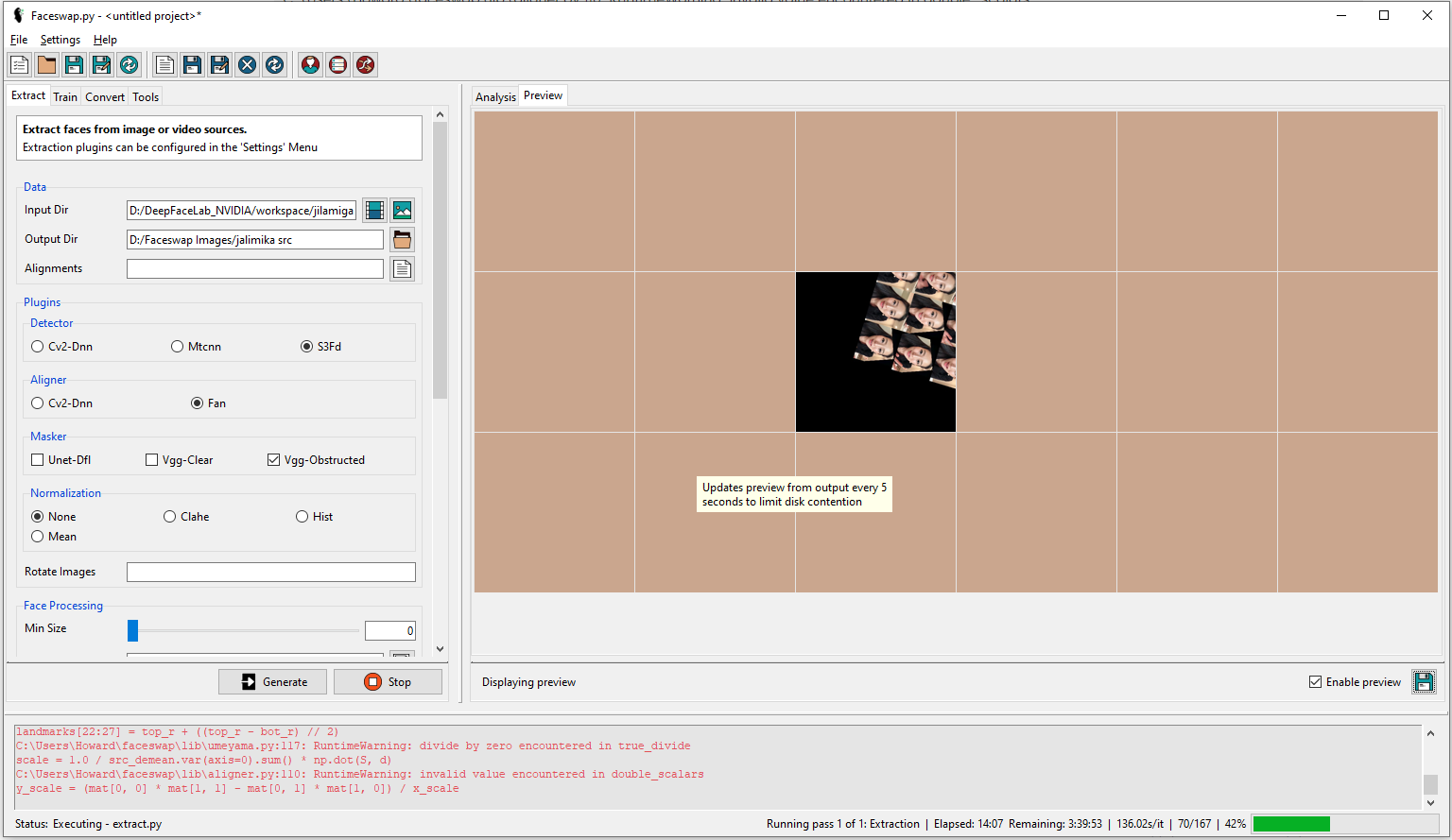
Task: Open Train settings via red server icon
Action: pos(337,64)
